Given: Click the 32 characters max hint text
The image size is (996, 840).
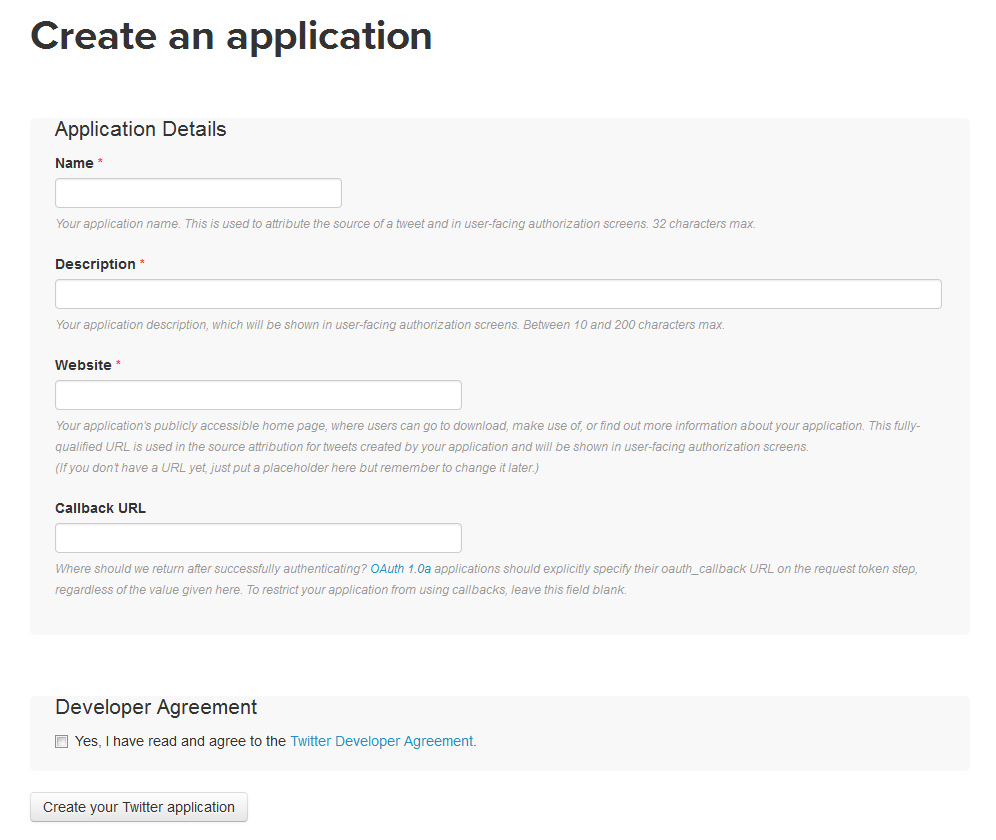Looking at the screenshot, I should click(x=704, y=224).
